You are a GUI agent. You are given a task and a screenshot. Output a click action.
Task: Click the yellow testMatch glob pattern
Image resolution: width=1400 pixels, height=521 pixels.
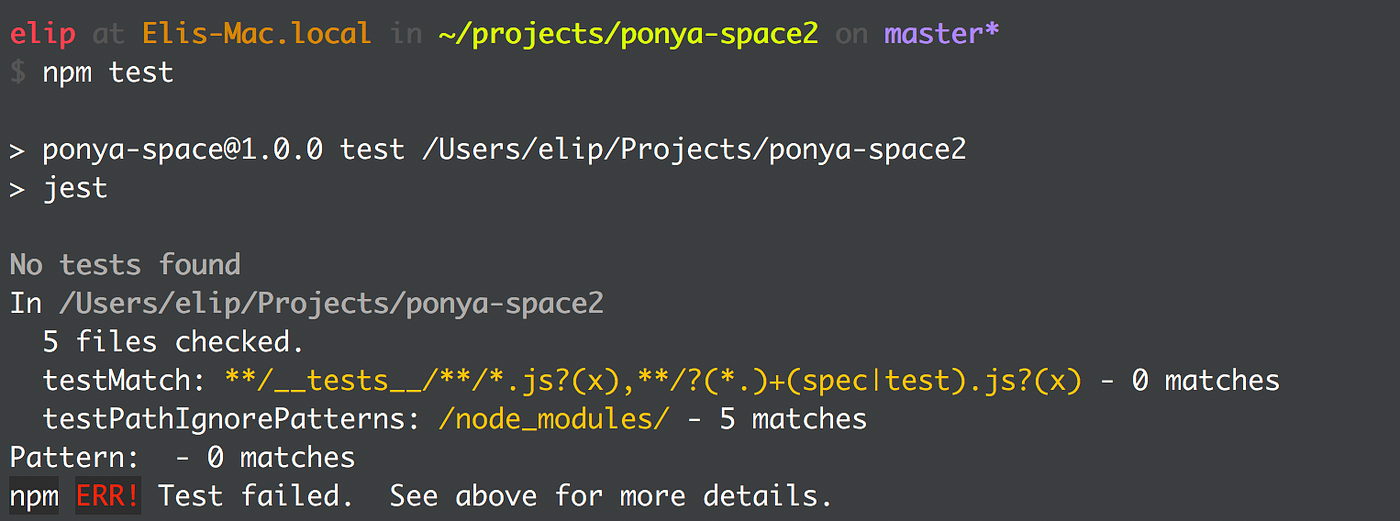[653, 380]
